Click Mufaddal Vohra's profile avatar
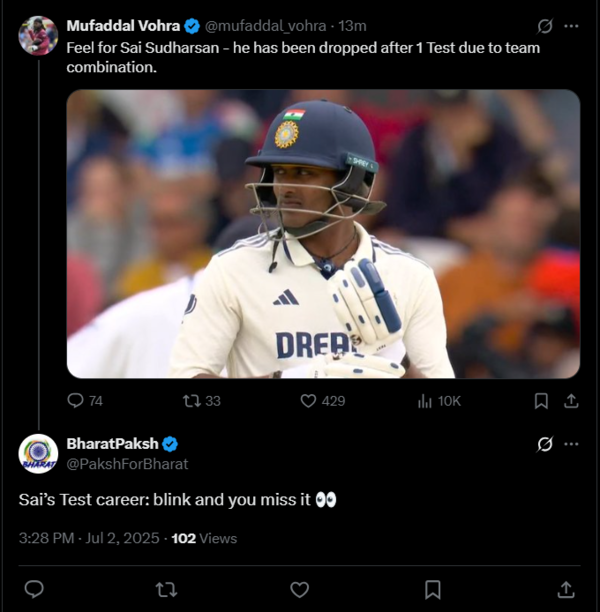Image resolution: width=600 pixels, height=612 pixels. tap(38, 35)
